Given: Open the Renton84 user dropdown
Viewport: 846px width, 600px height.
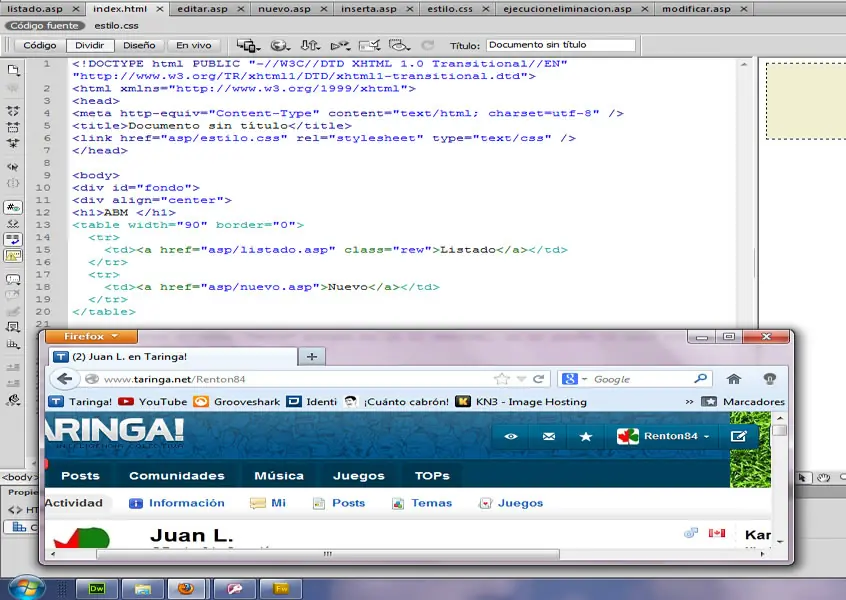Looking at the screenshot, I should tap(664, 436).
